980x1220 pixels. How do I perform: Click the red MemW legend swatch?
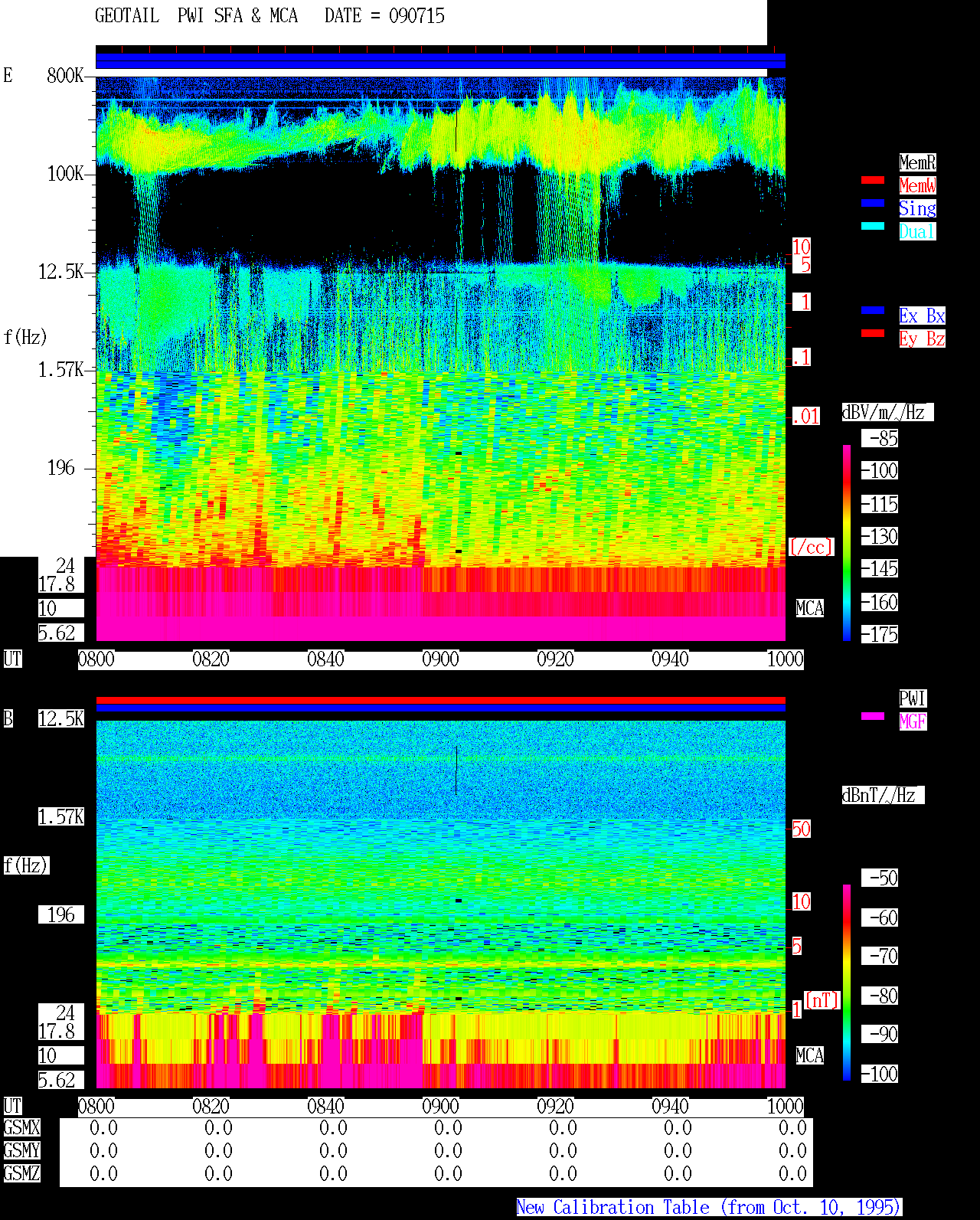click(873, 180)
